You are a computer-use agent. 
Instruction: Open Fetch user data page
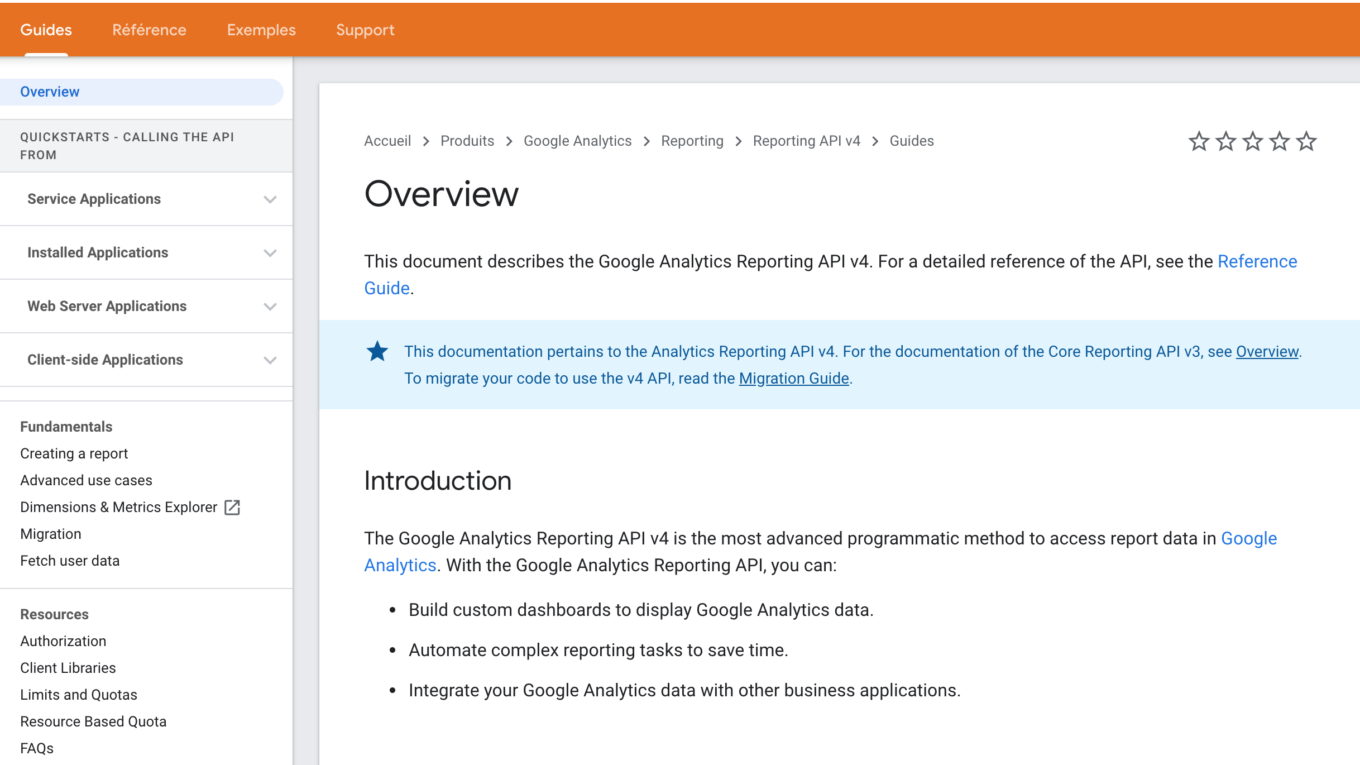(70, 561)
